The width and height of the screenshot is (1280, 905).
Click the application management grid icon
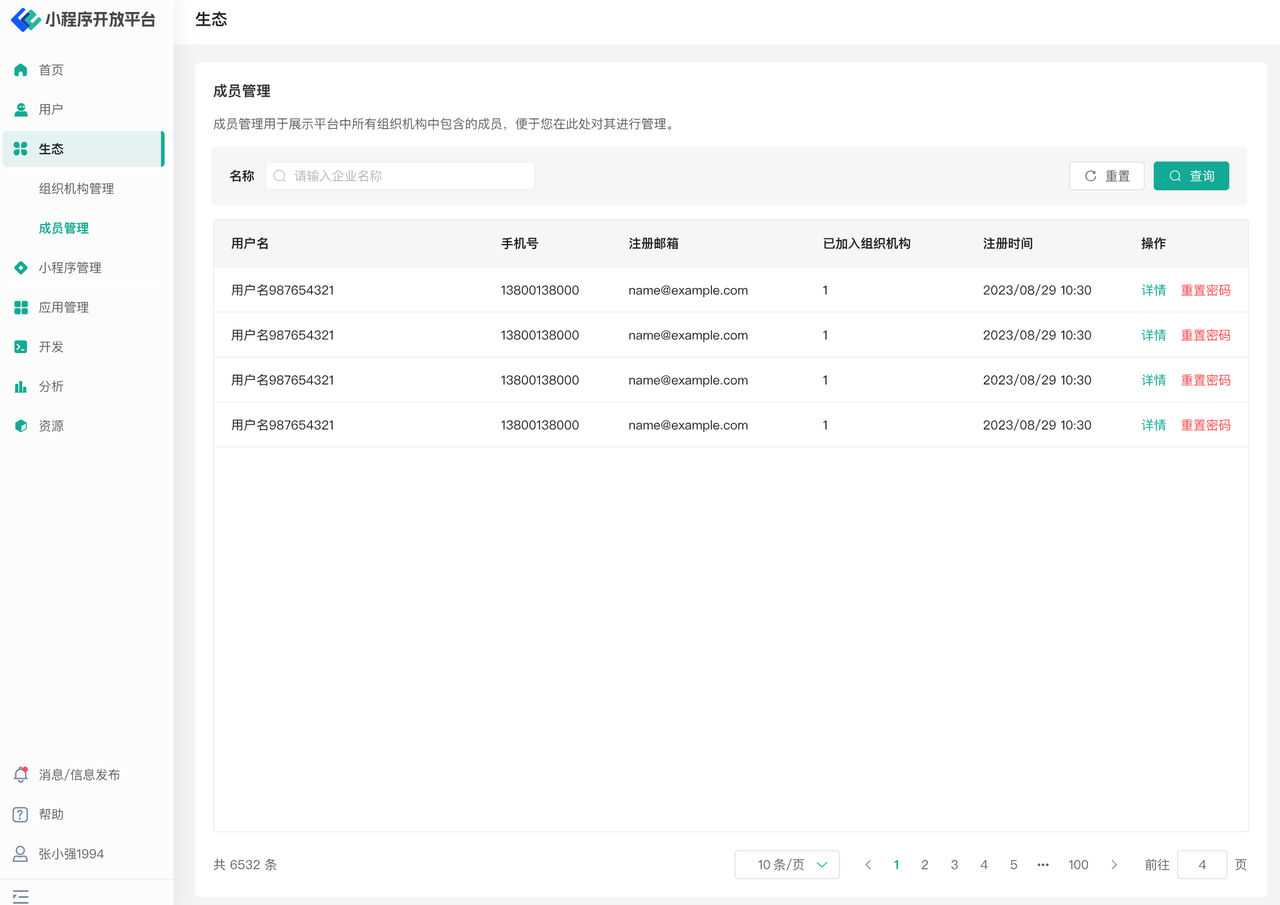[21, 308]
